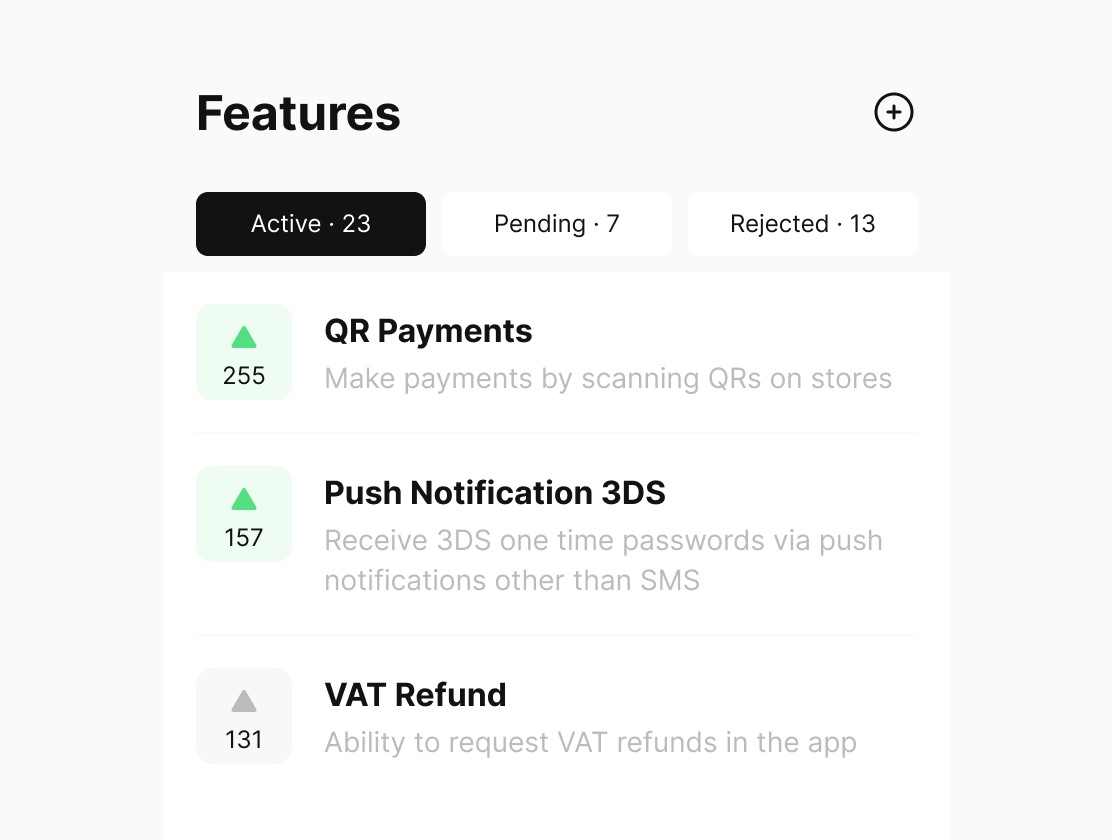
Task: Click the "Ability to request VAT refunds" description
Action: coord(590,743)
